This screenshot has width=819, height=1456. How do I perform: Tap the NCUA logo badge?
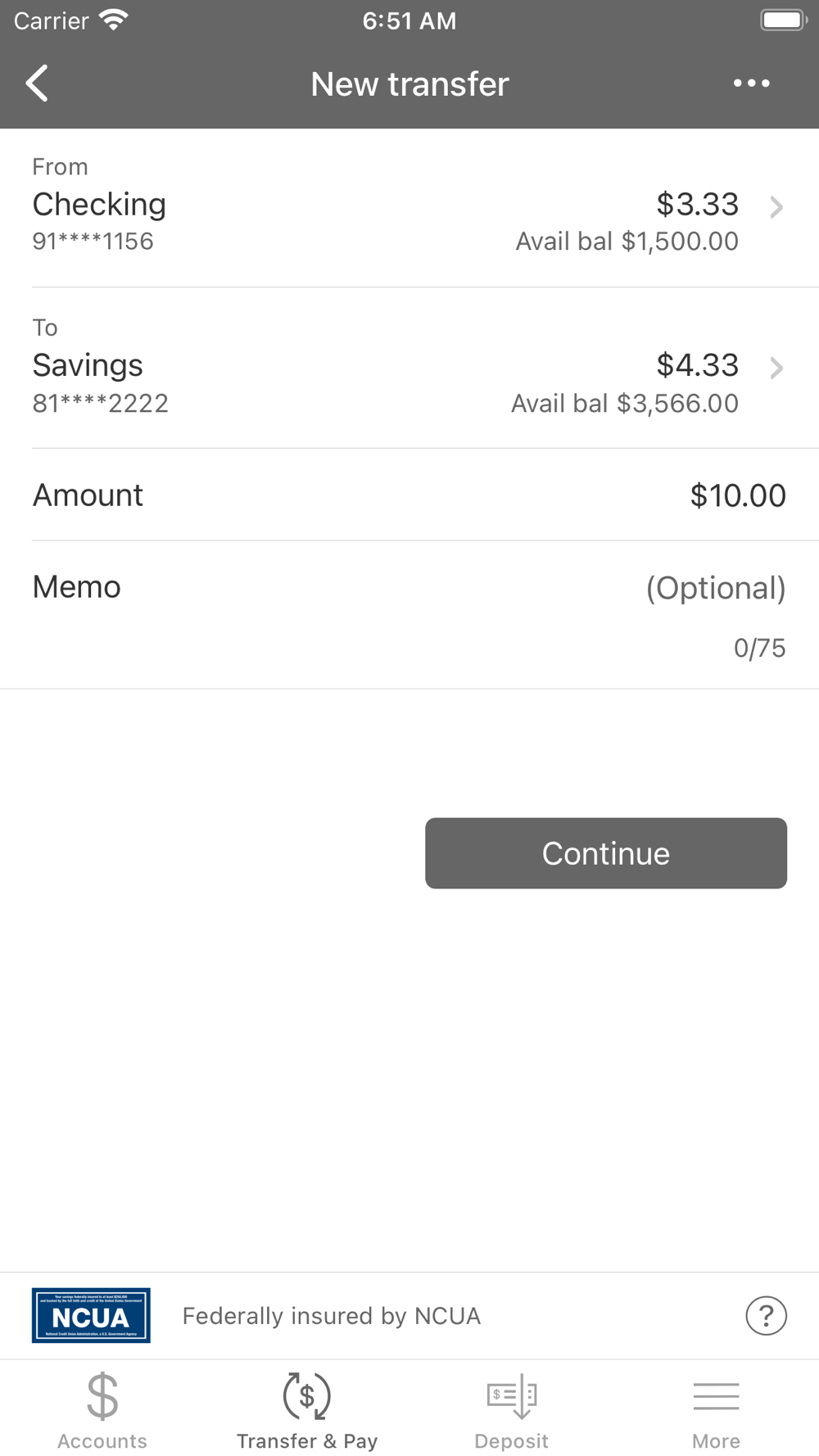pyautogui.click(x=91, y=1315)
